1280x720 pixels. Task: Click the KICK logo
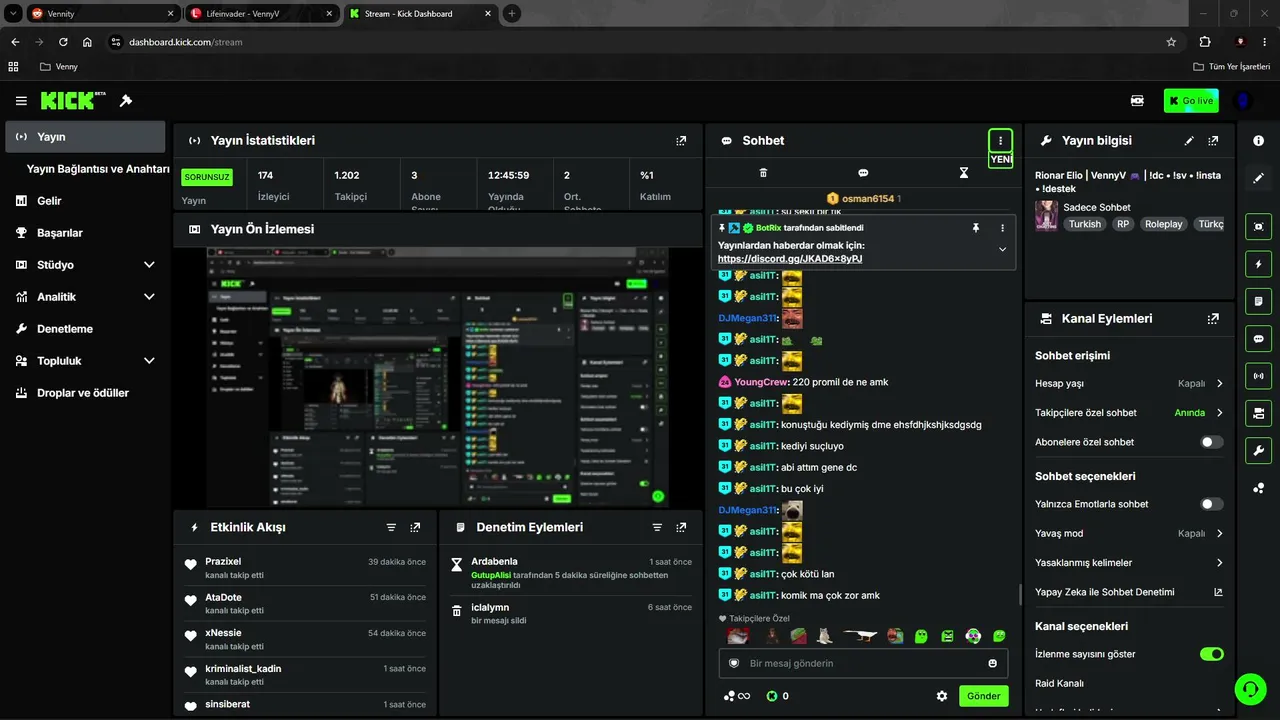click(73, 100)
